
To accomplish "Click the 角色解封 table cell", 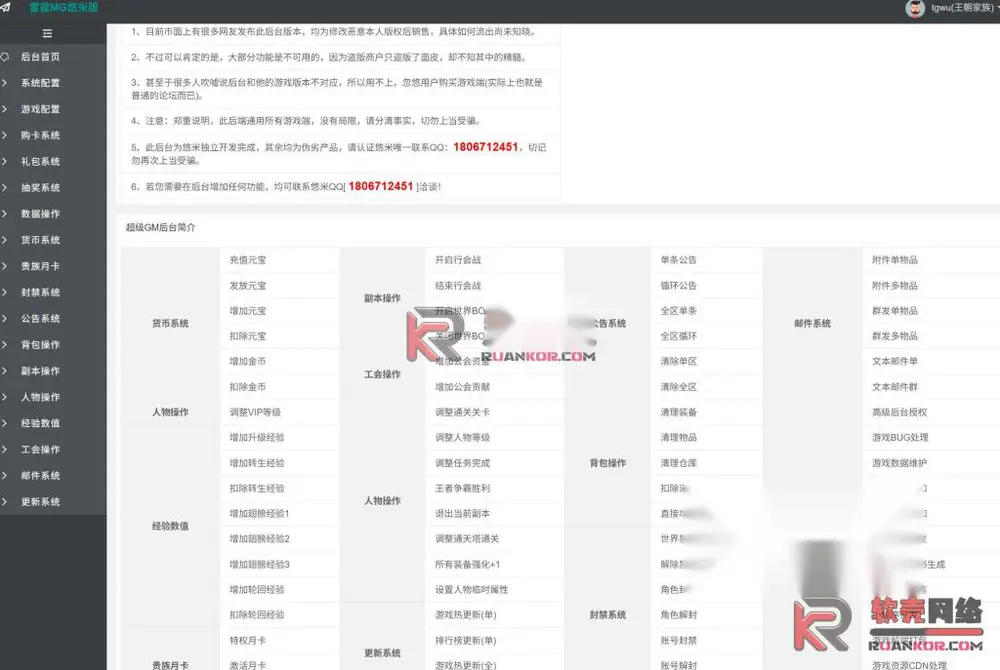I will pyautogui.click(x=707, y=615).
